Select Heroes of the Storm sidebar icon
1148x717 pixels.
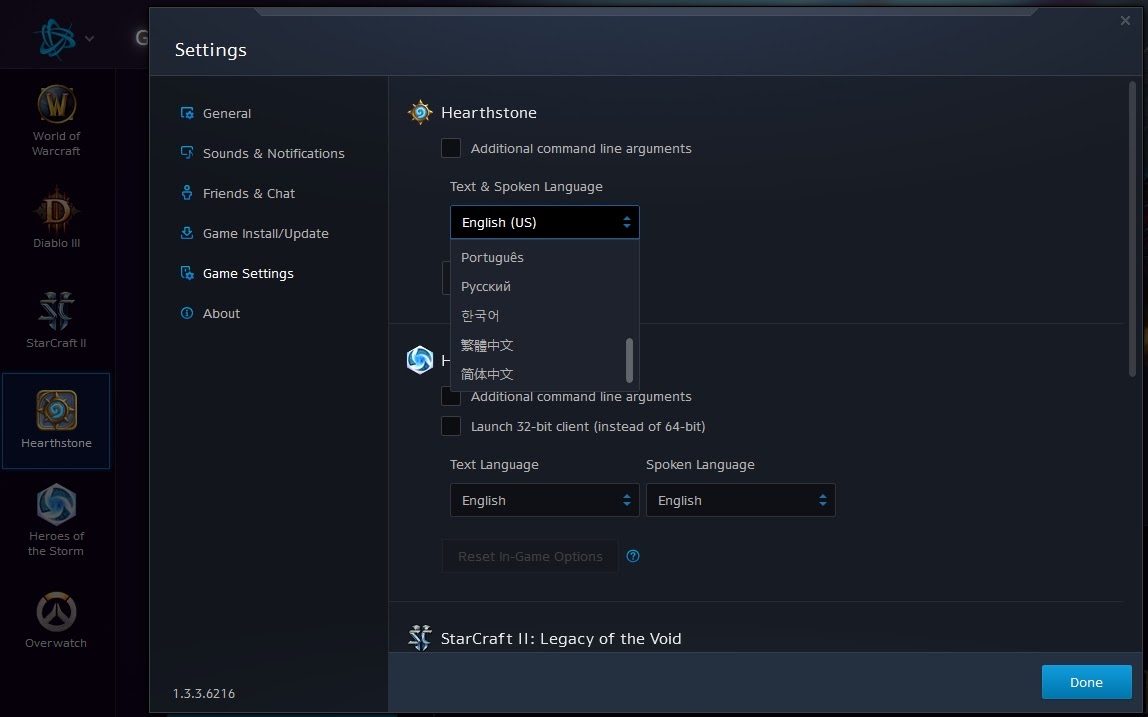(x=56, y=520)
